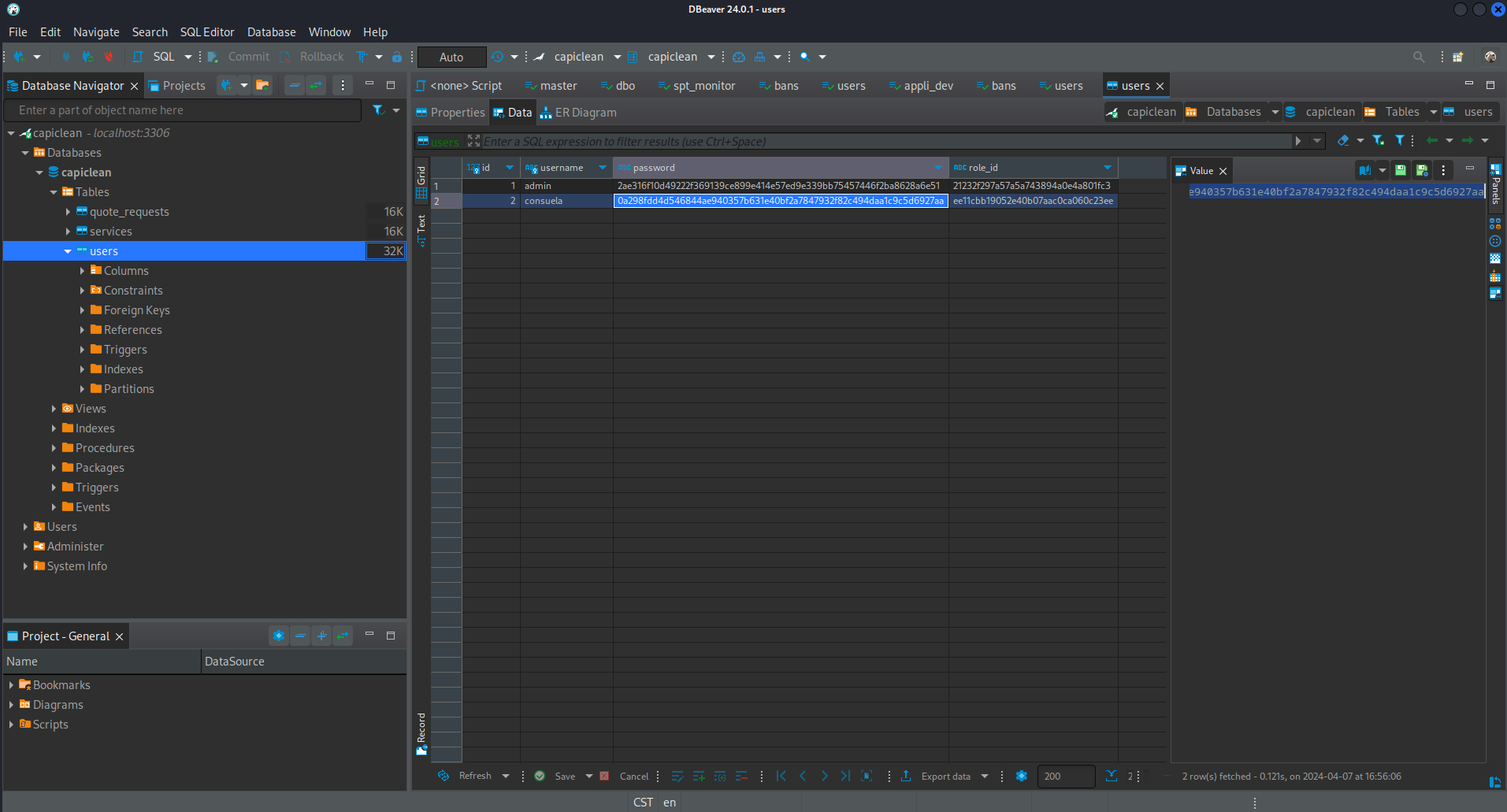
Task: Expand the quote_requests table node
Action: click(x=68, y=212)
